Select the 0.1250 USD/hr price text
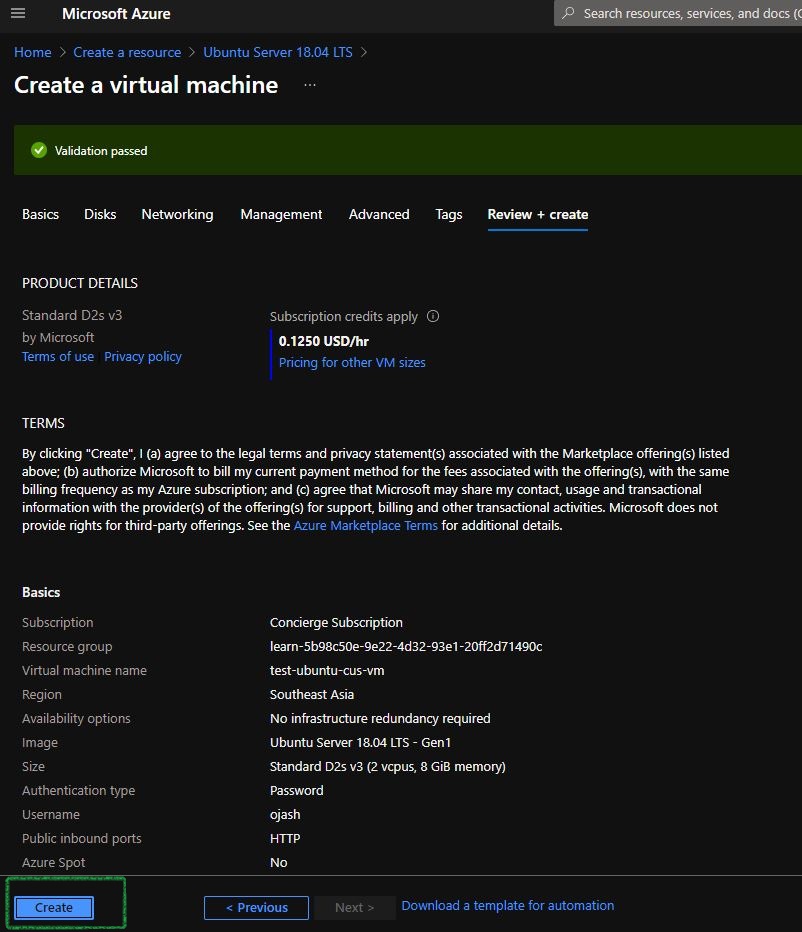The height and width of the screenshot is (932, 802). pos(323,341)
